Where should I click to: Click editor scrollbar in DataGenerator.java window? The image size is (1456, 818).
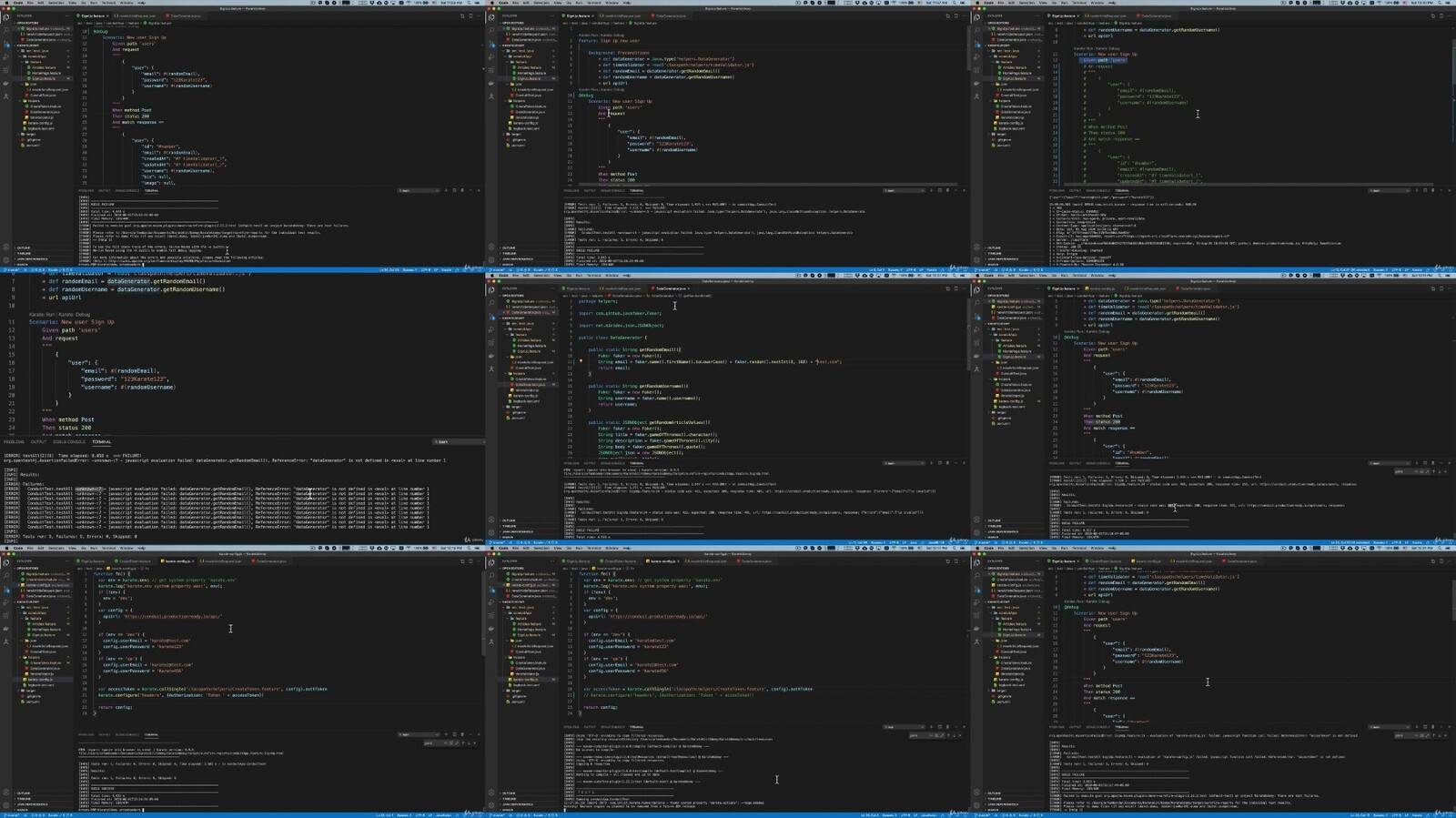click(968, 334)
